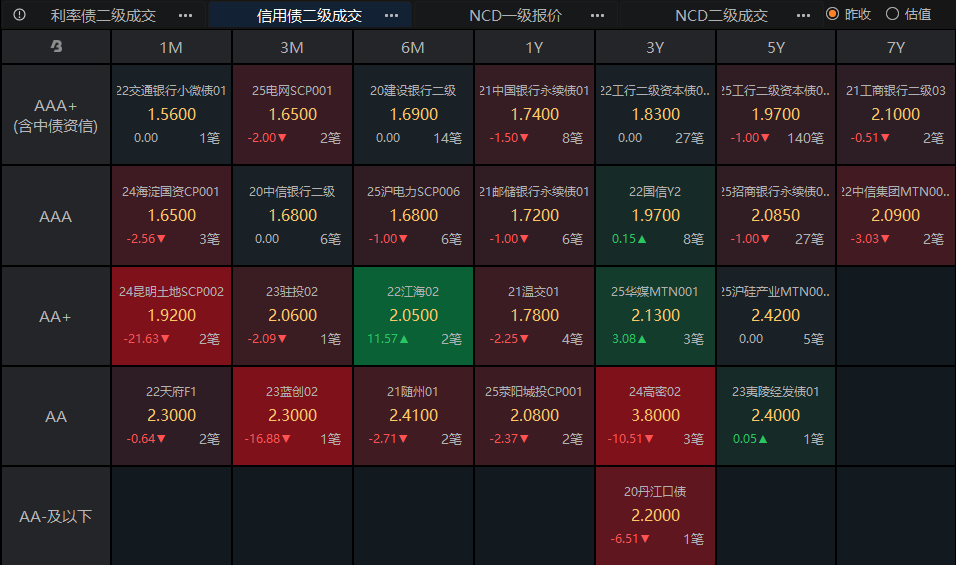Open the green 22江海02 cell
Viewport: 956px width, 565px height.
click(413, 316)
